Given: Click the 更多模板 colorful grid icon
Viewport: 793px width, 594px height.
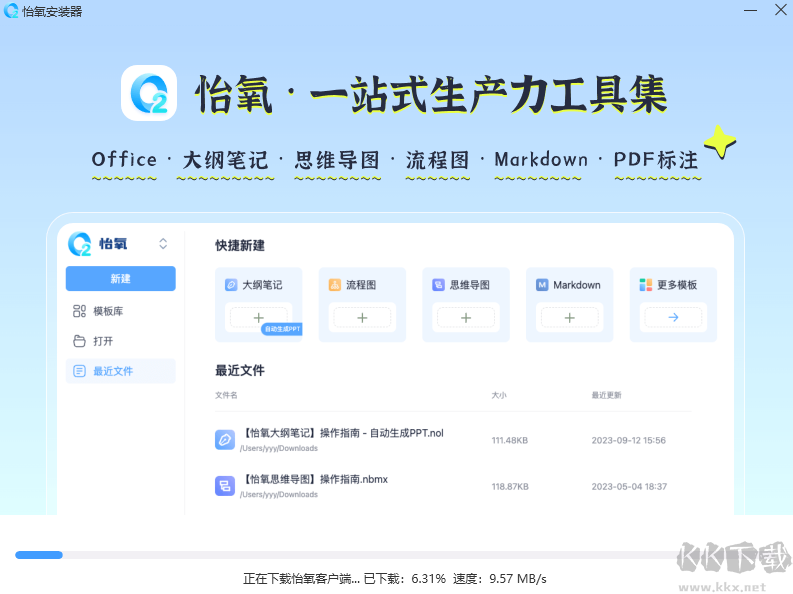Looking at the screenshot, I should pyautogui.click(x=645, y=285).
